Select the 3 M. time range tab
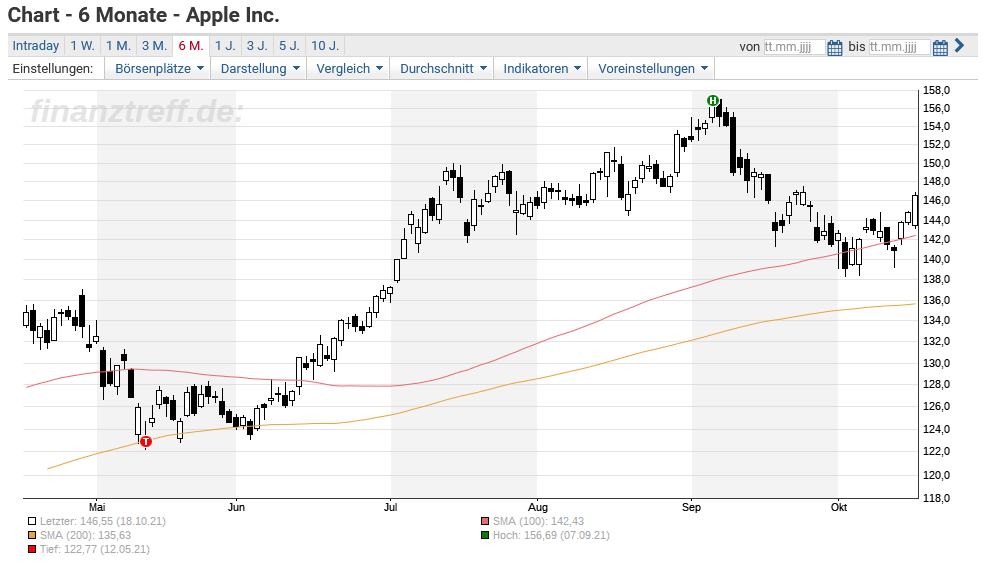984x566 pixels. tap(154, 46)
